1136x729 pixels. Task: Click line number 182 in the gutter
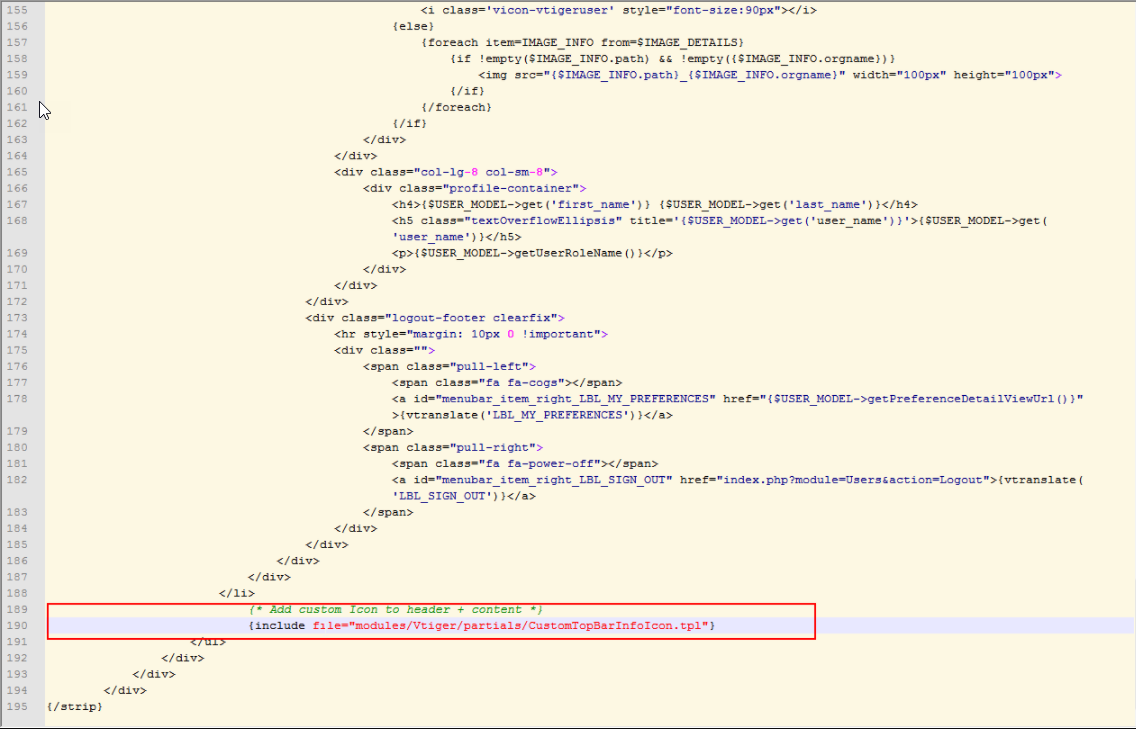point(16,480)
